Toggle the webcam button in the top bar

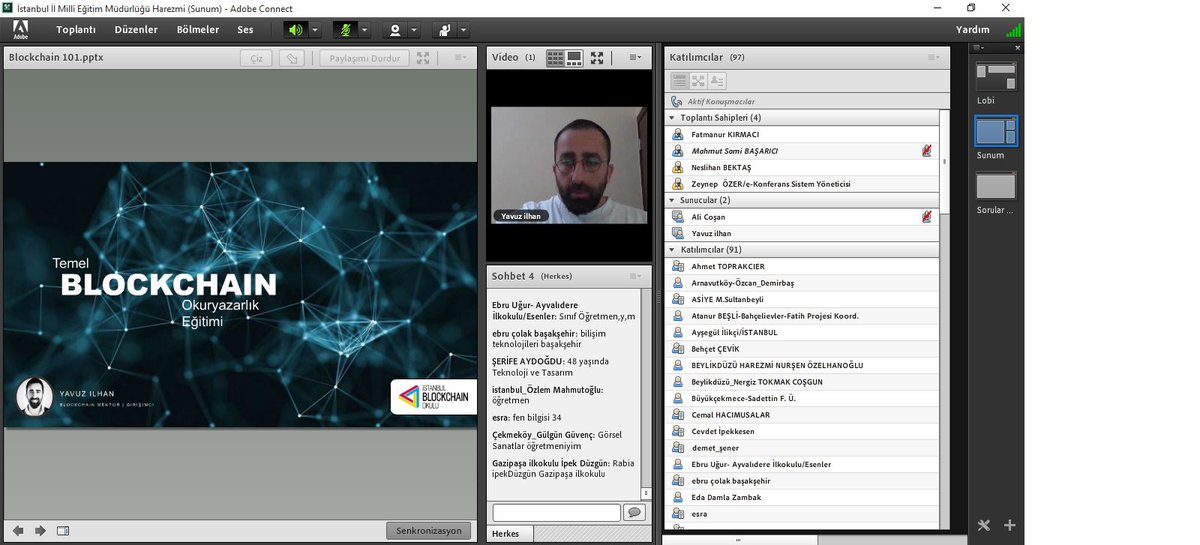point(395,30)
